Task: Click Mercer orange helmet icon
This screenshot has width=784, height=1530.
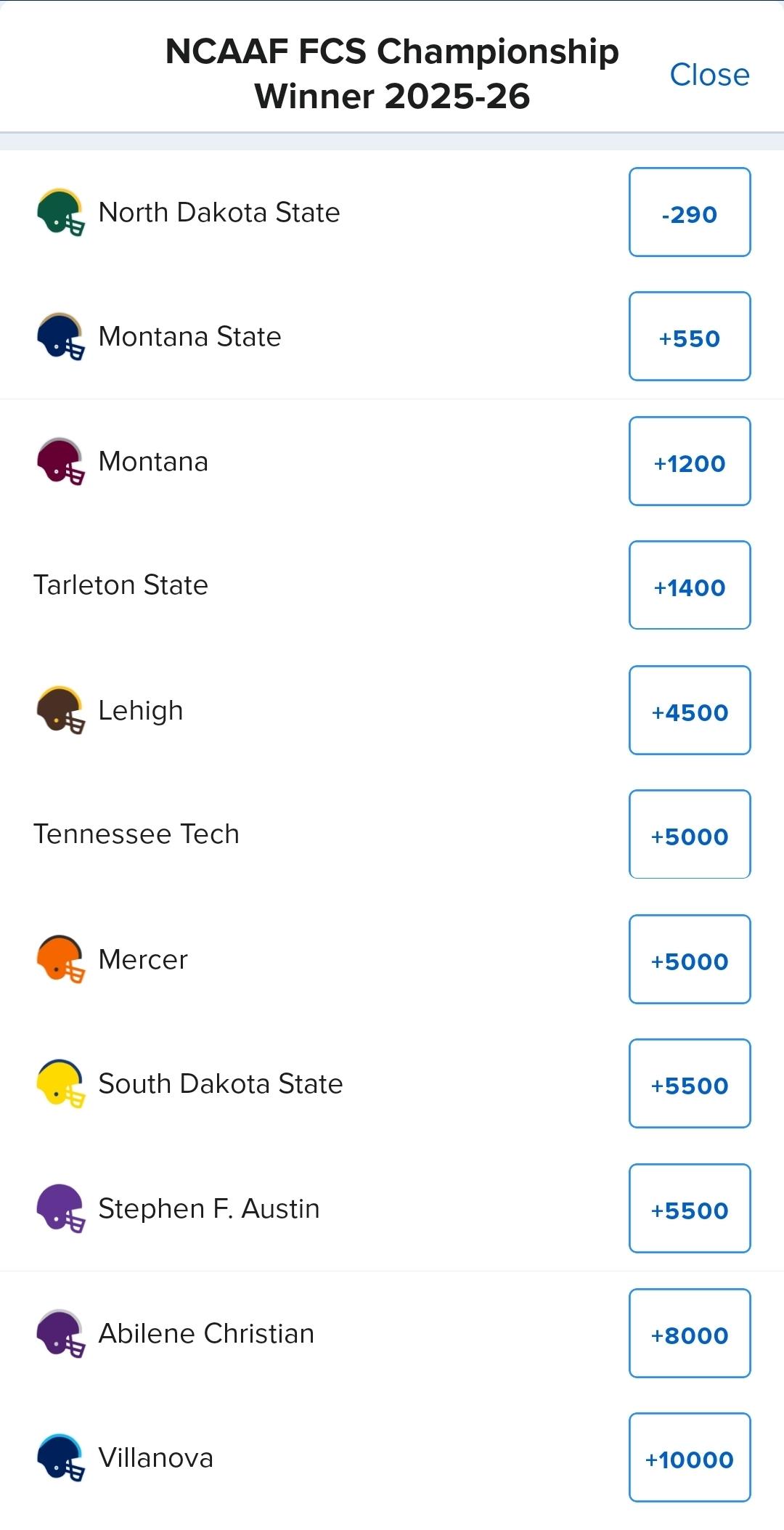Action: tap(60, 959)
